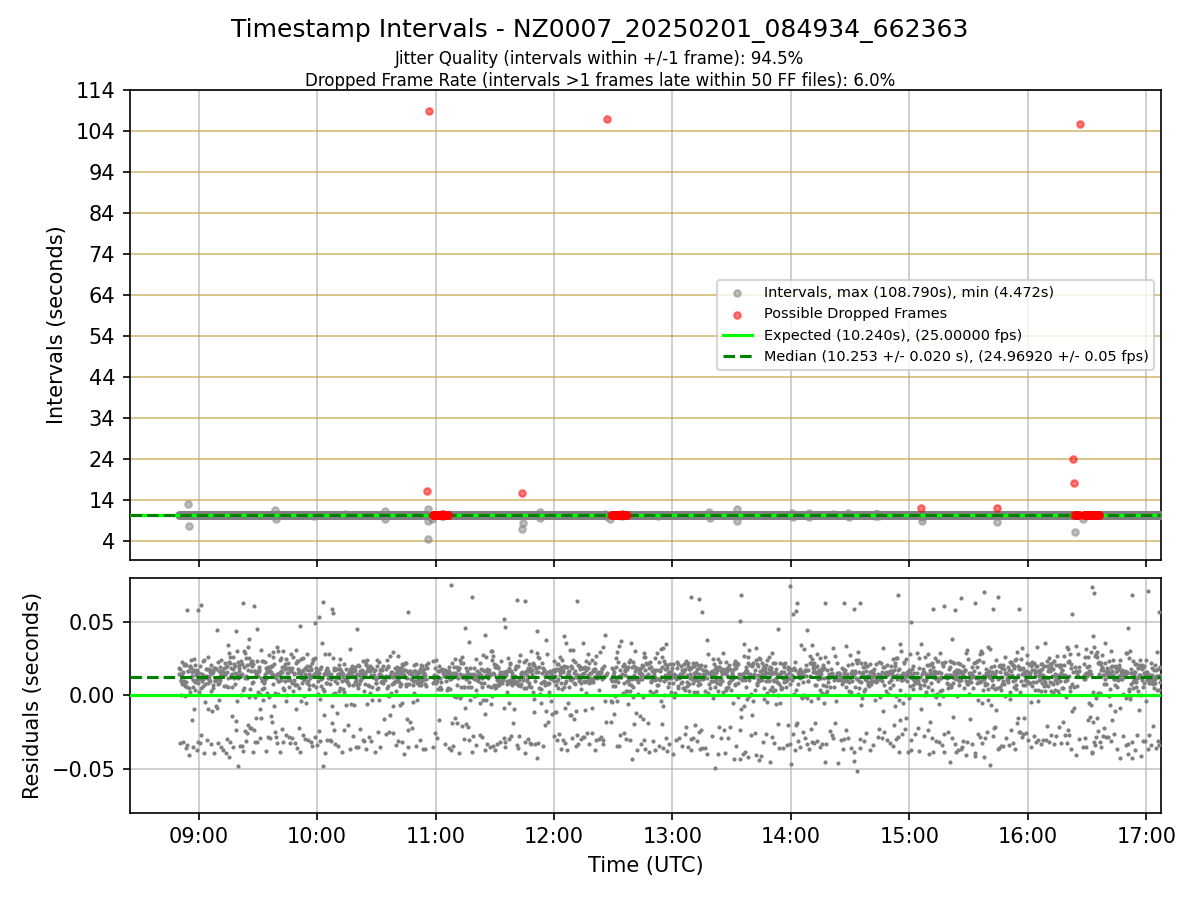Click the gray marker in the Intervals legend entry
Image resolution: width=1200 pixels, height=900 pixels.
coord(738,293)
